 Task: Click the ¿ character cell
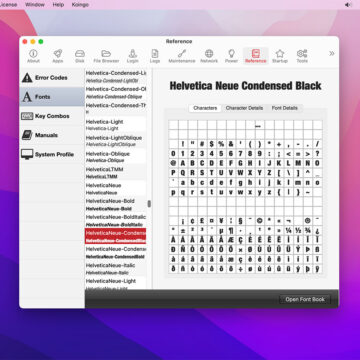pyautogui.click(x=317, y=230)
